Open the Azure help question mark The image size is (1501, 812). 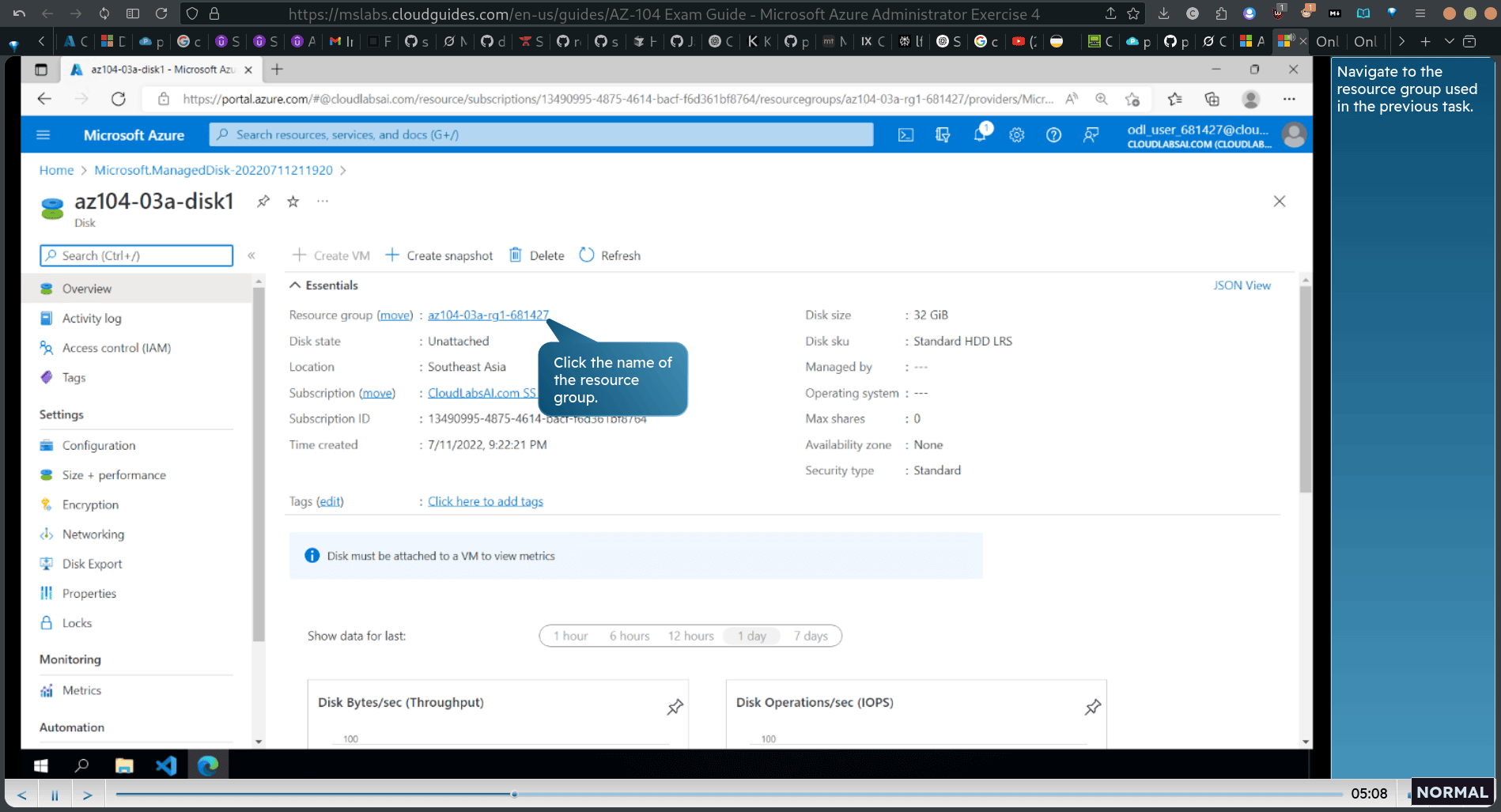point(1053,135)
